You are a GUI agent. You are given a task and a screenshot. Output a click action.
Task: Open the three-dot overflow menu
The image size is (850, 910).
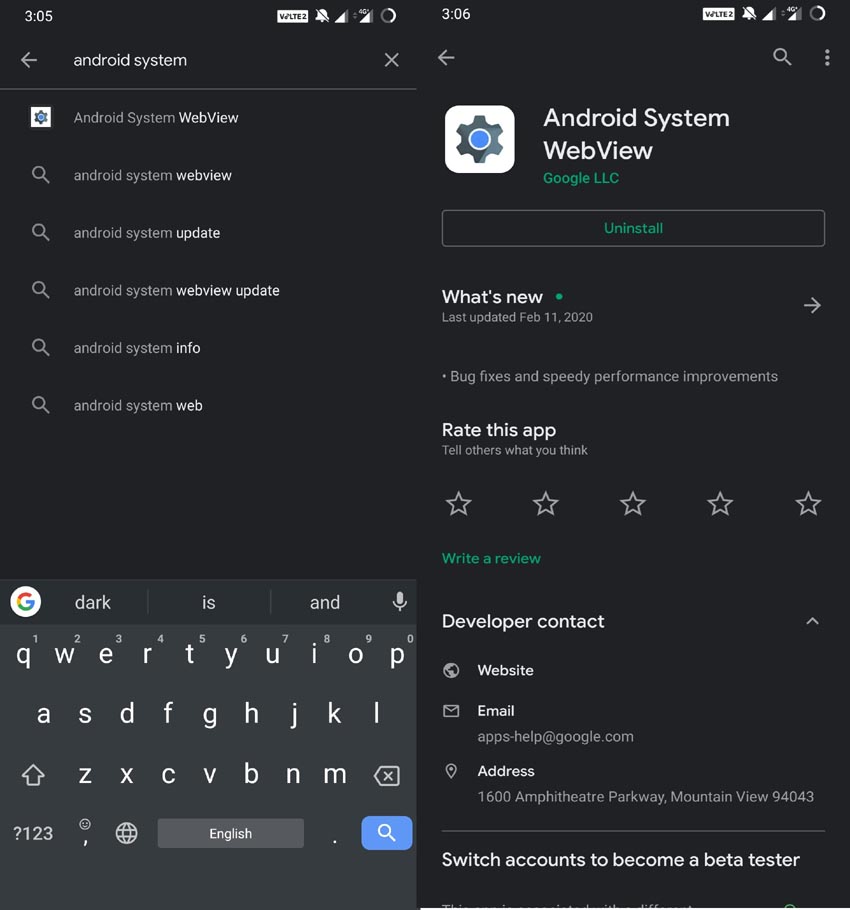pyautogui.click(x=827, y=57)
